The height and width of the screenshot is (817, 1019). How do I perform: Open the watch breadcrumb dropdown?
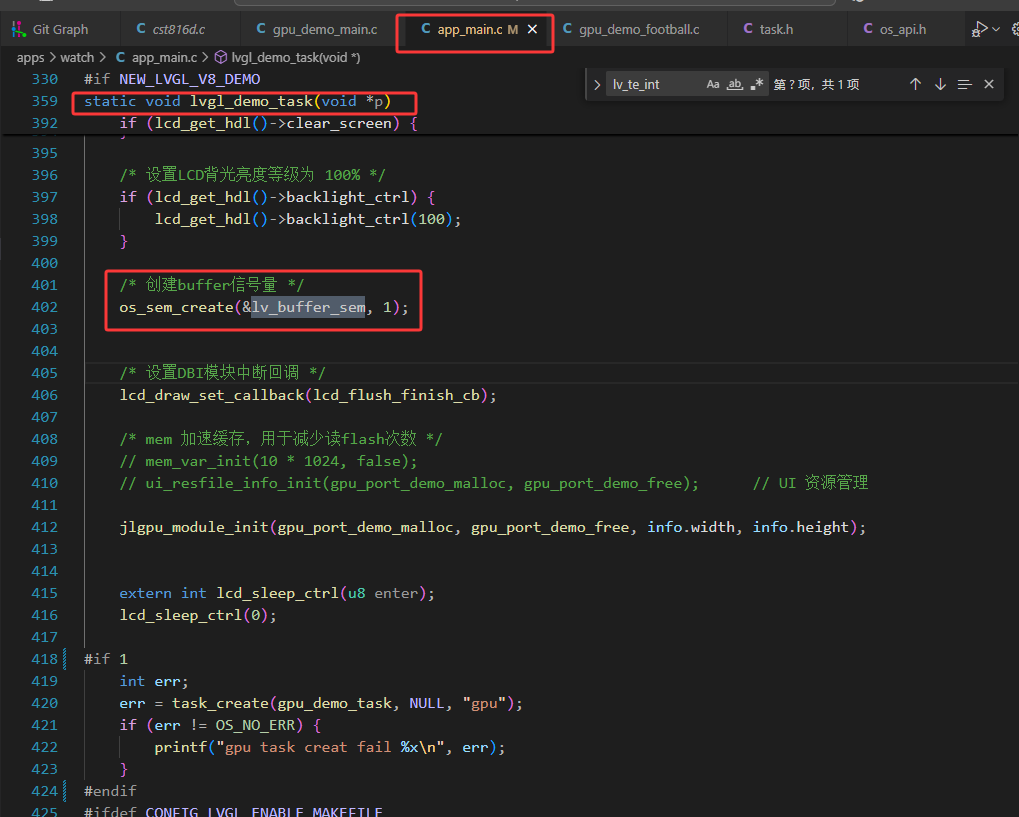click(x=77, y=57)
